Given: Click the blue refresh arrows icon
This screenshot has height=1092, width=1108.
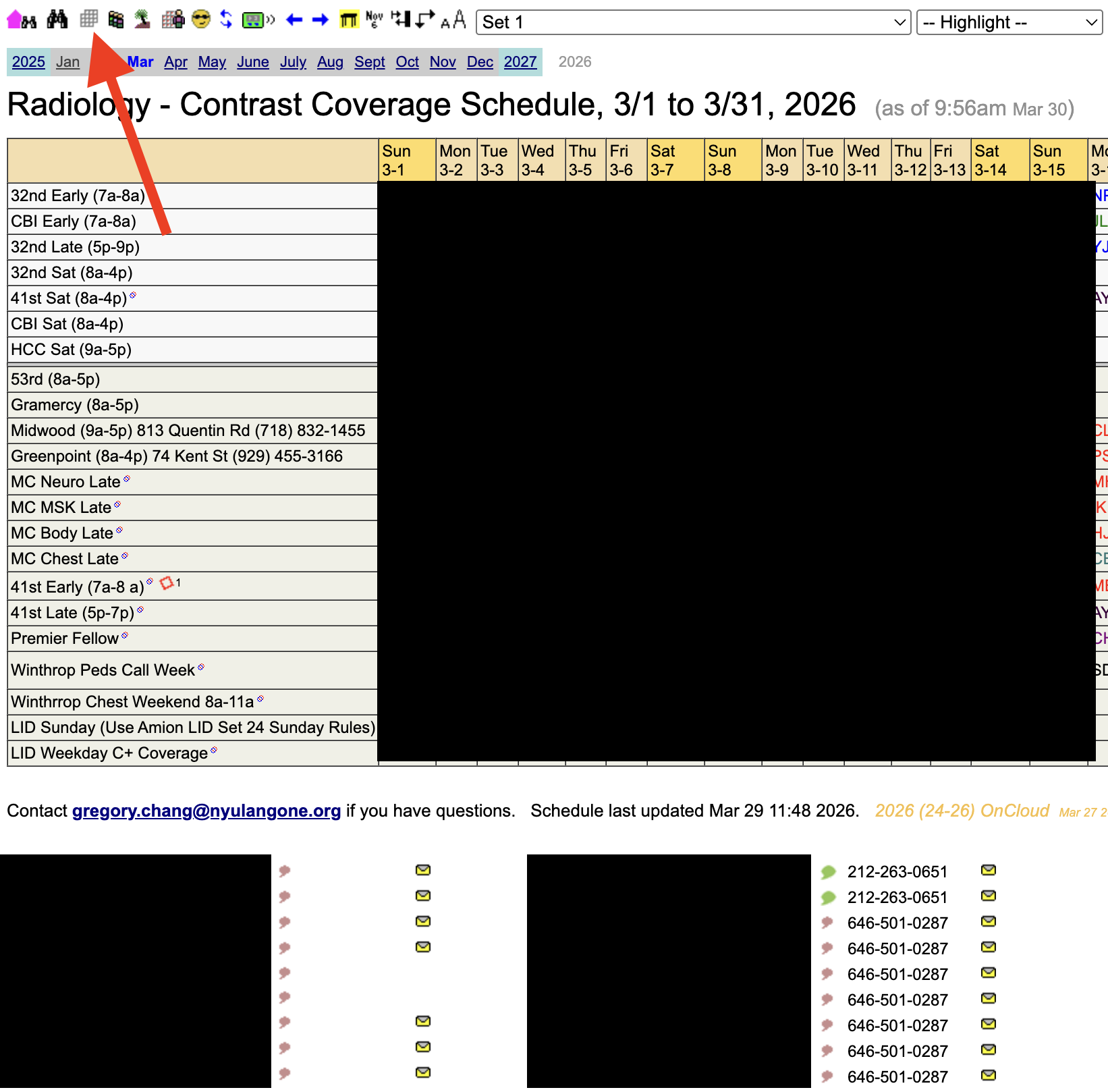Looking at the screenshot, I should (226, 19).
